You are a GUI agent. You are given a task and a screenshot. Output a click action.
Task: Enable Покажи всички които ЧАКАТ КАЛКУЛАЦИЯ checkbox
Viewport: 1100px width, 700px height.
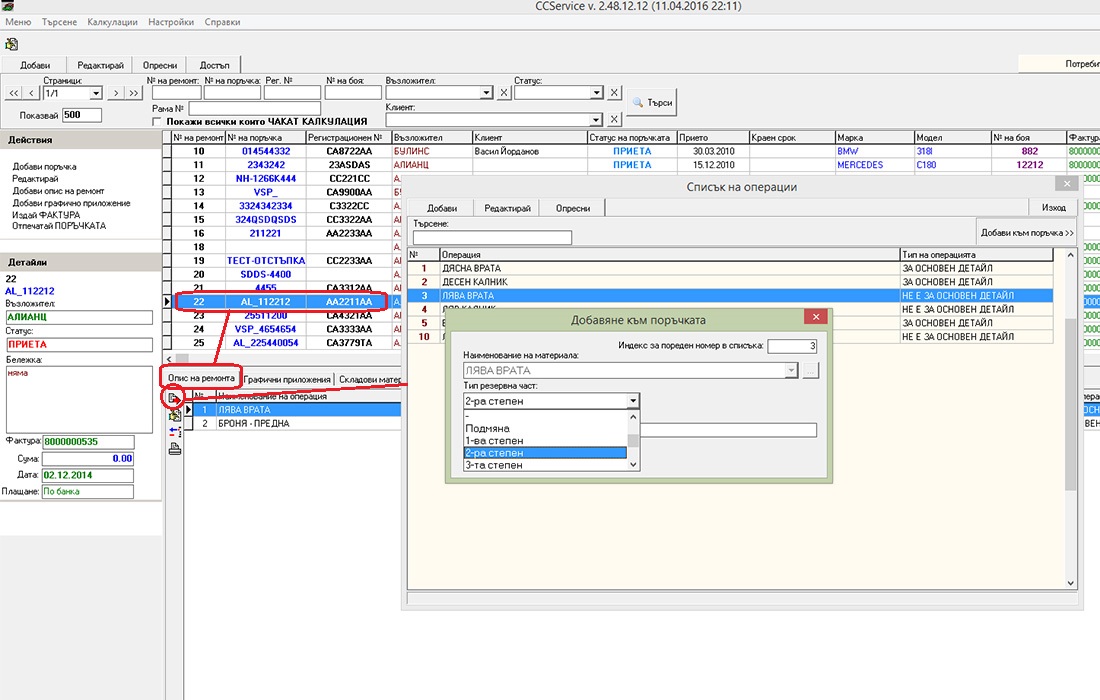(x=156, y=121)
